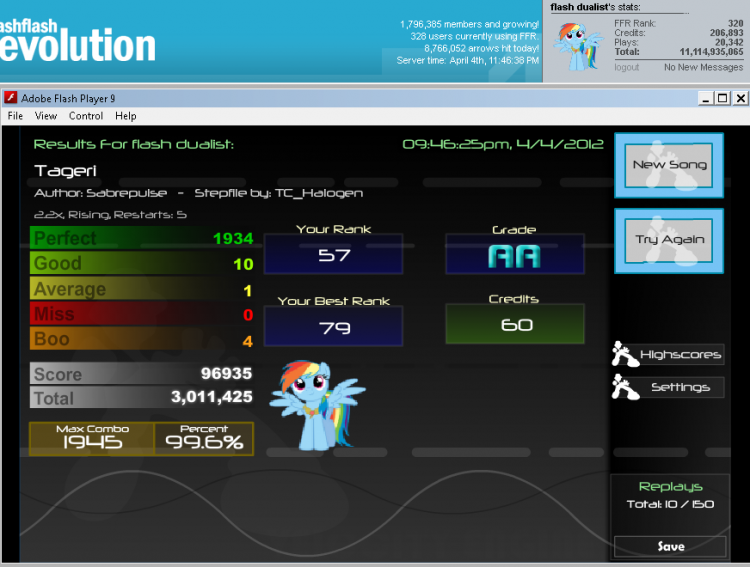Click the Average count 1
750x567 pixels.
(x=247, y=290)
